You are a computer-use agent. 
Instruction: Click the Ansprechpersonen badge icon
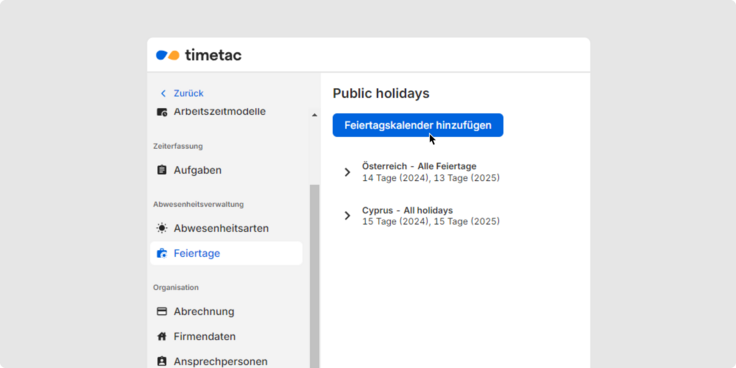click(x=162, y=361)
